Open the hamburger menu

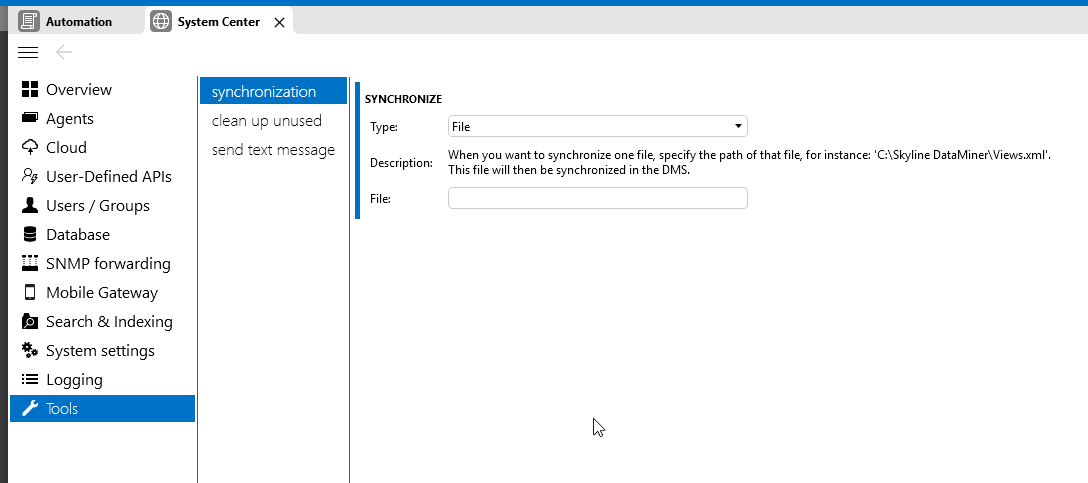[28, 52]
